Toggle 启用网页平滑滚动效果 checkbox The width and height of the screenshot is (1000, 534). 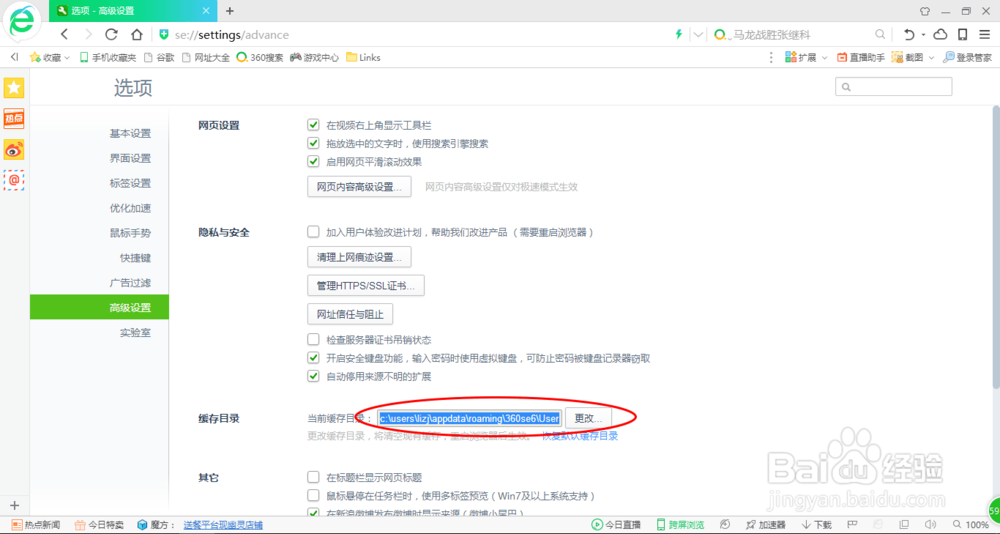[313, 161]
